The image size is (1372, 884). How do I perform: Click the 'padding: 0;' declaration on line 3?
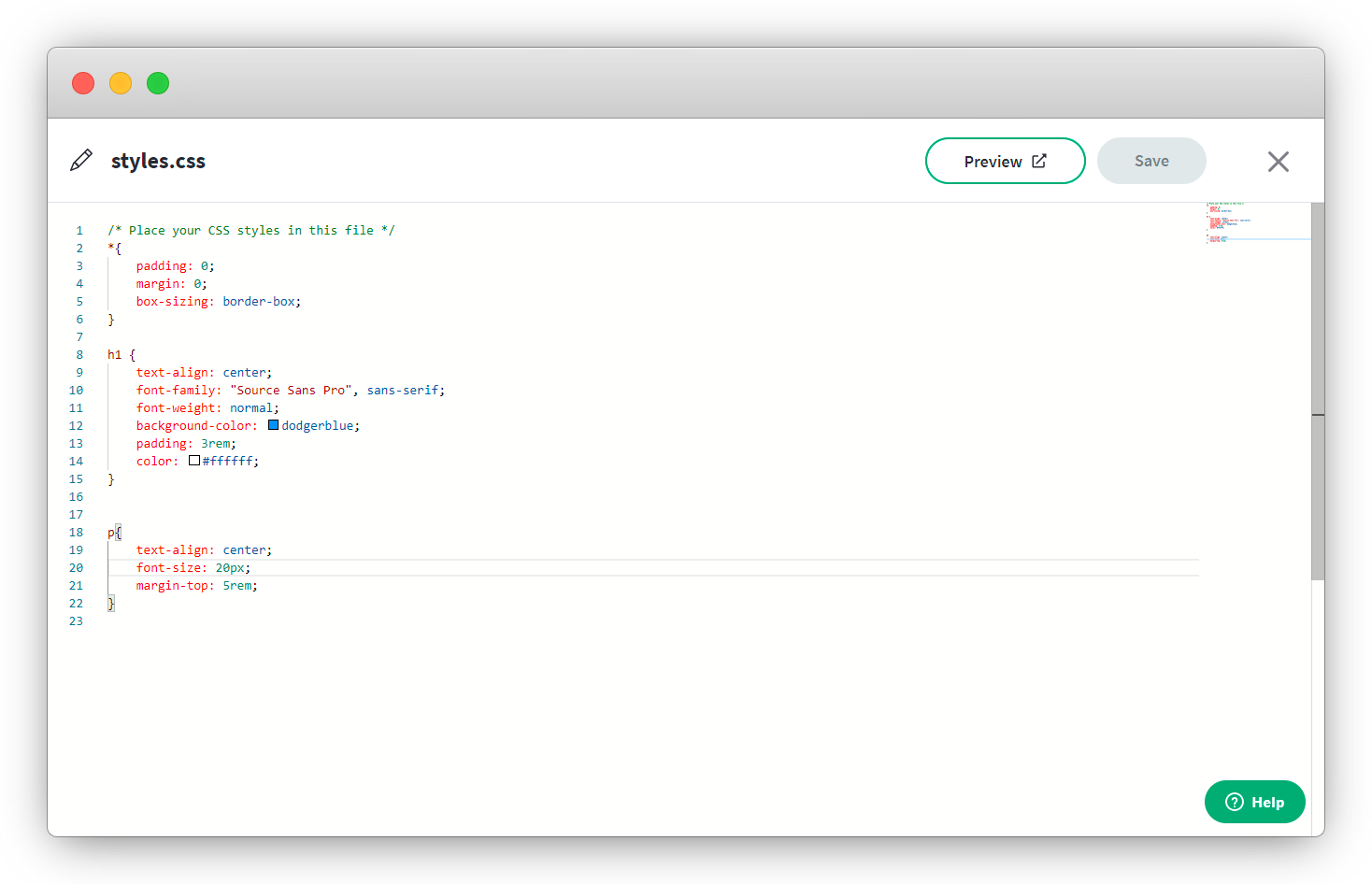176,265
